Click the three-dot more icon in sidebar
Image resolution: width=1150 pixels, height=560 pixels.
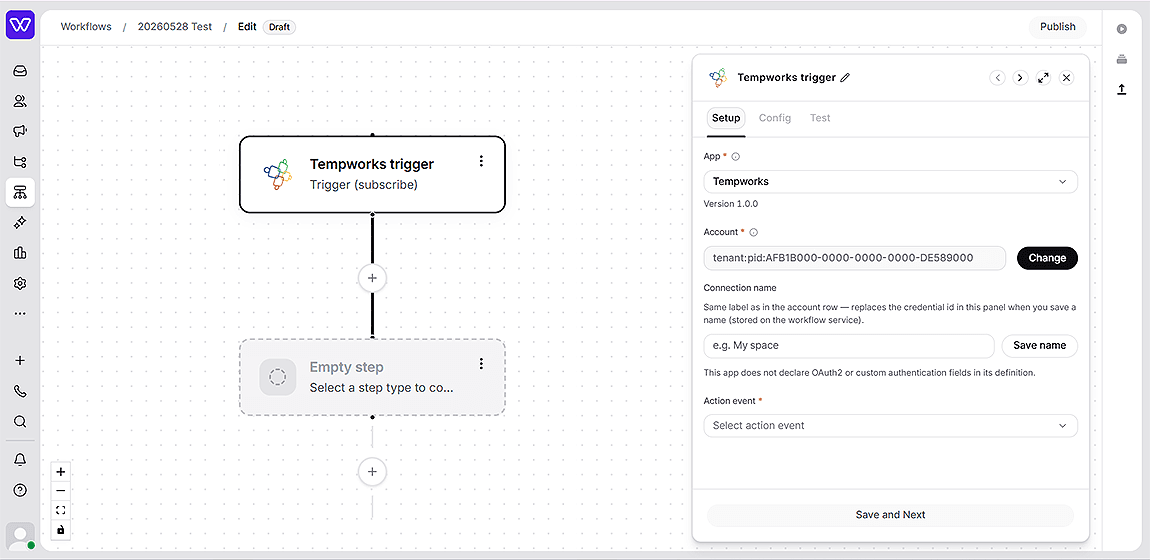tap(20, 314)
